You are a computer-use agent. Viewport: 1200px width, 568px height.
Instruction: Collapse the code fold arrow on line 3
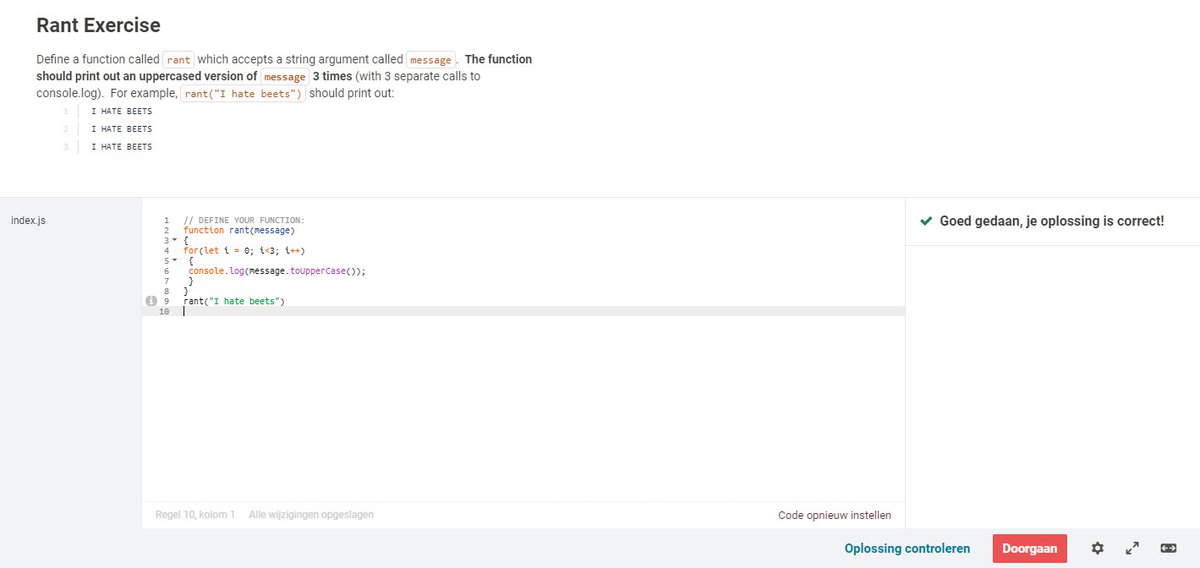173,241
